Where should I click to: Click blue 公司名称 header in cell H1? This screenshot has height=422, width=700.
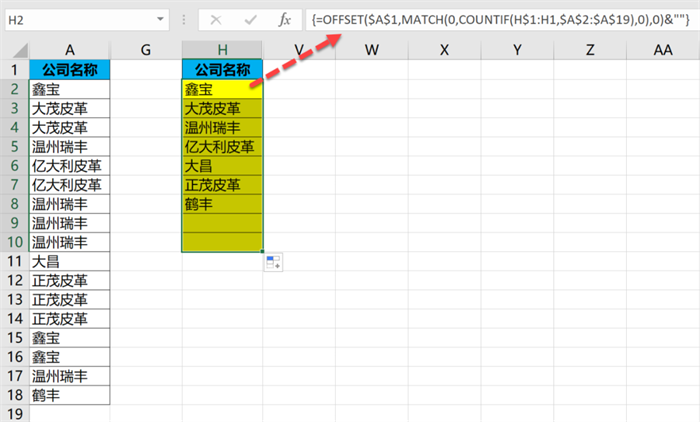pyautogui.click(x=222, y=70)
